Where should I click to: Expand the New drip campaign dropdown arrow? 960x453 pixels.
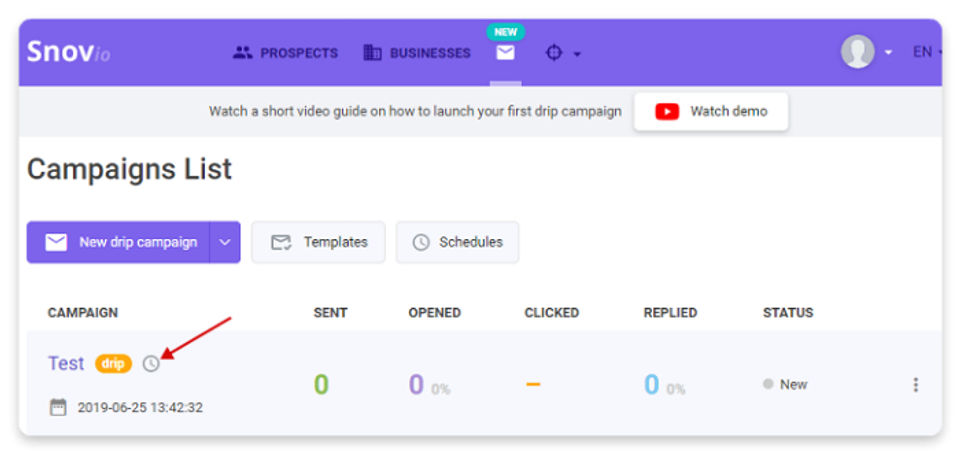pyautogui.click(x=225, y=242)
